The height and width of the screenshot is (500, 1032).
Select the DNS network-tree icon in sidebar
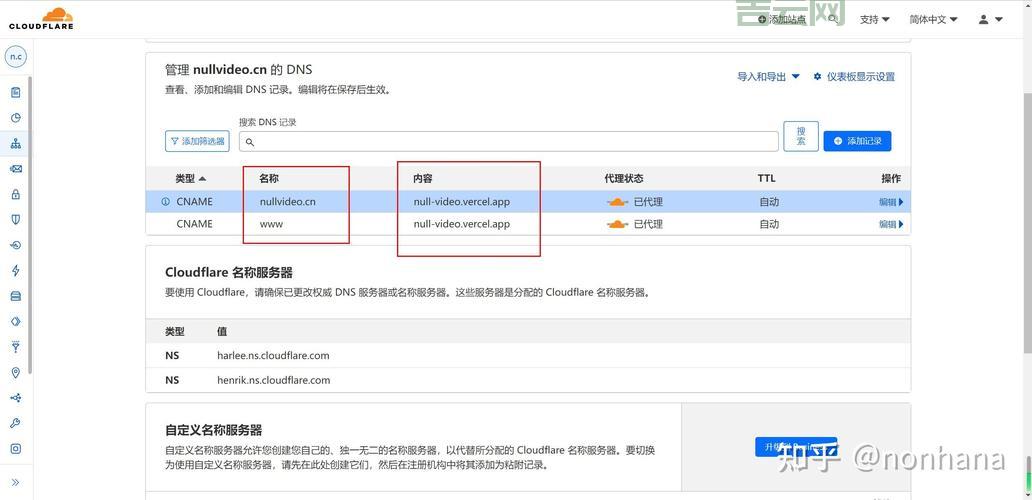coord(16,143)
